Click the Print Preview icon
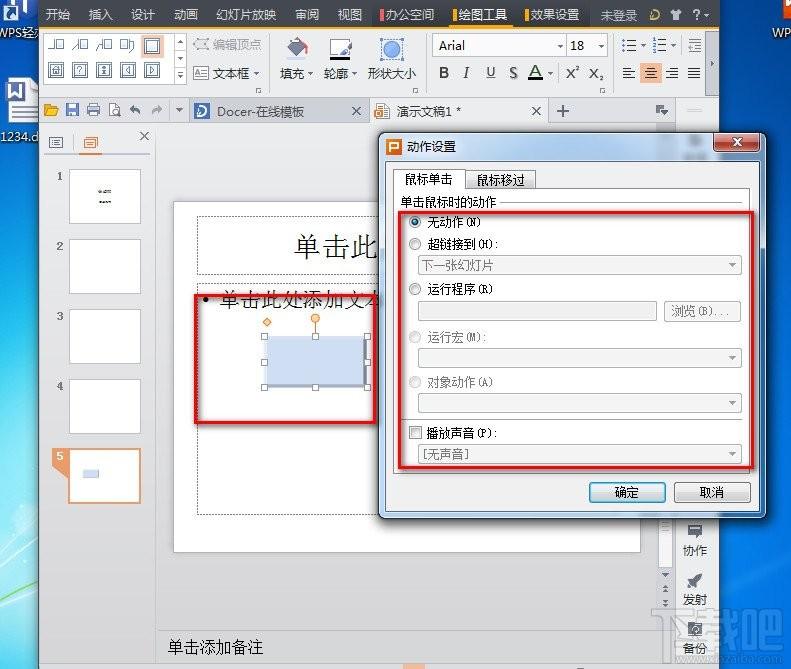 tap(115, 110)
